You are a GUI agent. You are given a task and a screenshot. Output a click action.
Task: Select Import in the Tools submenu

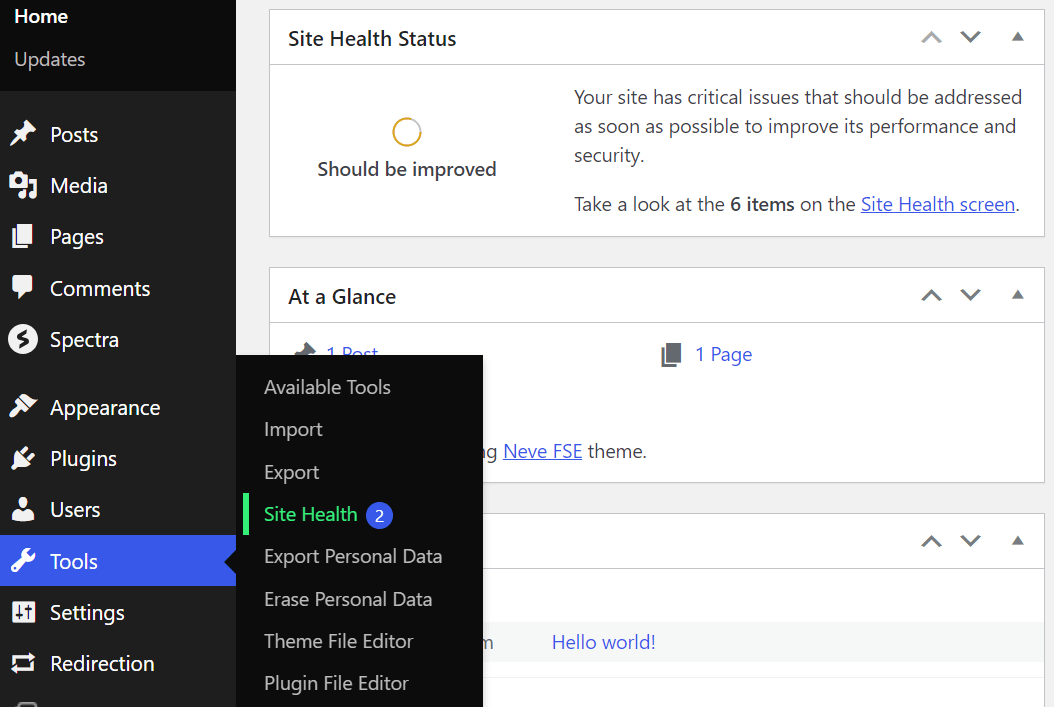(x=293, y=429)
